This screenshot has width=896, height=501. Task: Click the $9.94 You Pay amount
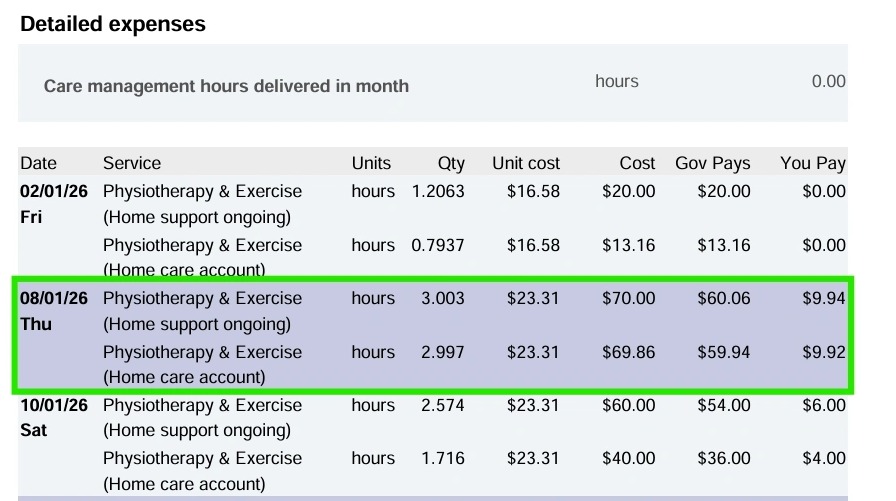(x=824, y=298)
